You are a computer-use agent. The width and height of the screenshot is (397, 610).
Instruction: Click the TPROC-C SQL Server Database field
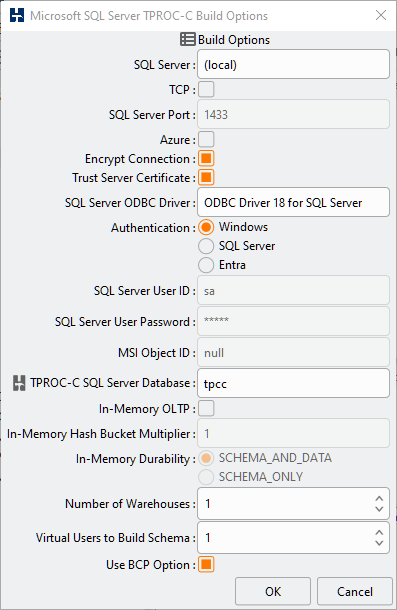(x=293, y=383)
